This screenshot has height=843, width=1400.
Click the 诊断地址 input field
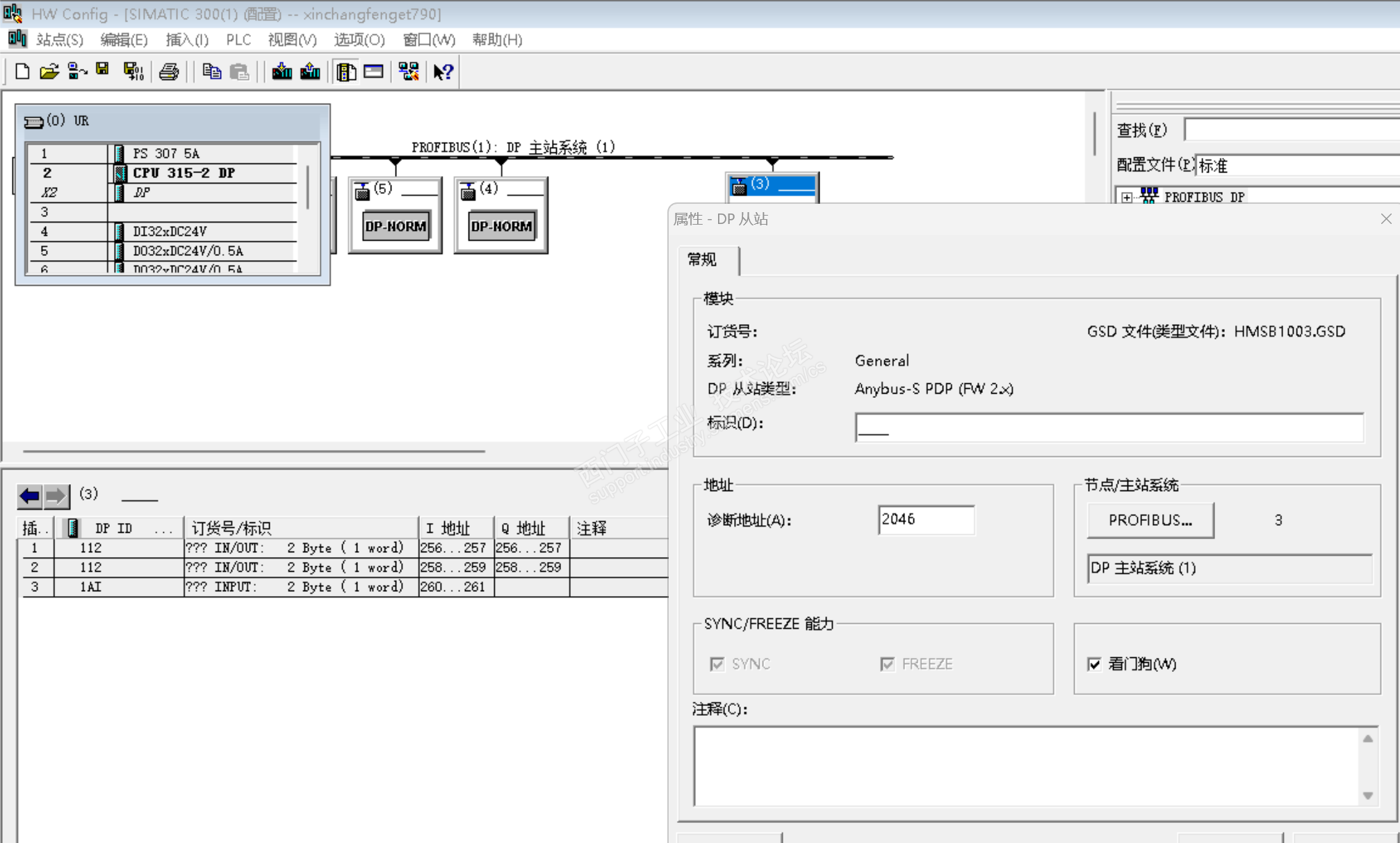coord(925,520)
